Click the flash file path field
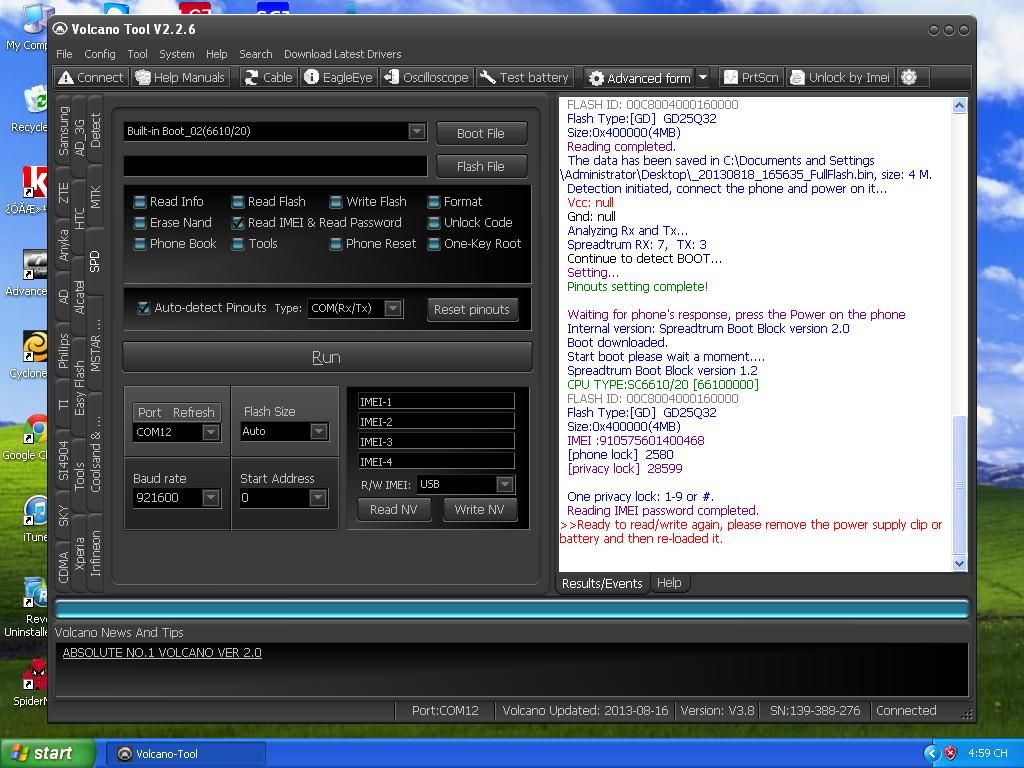1024x768 pixels. [275, 166]
